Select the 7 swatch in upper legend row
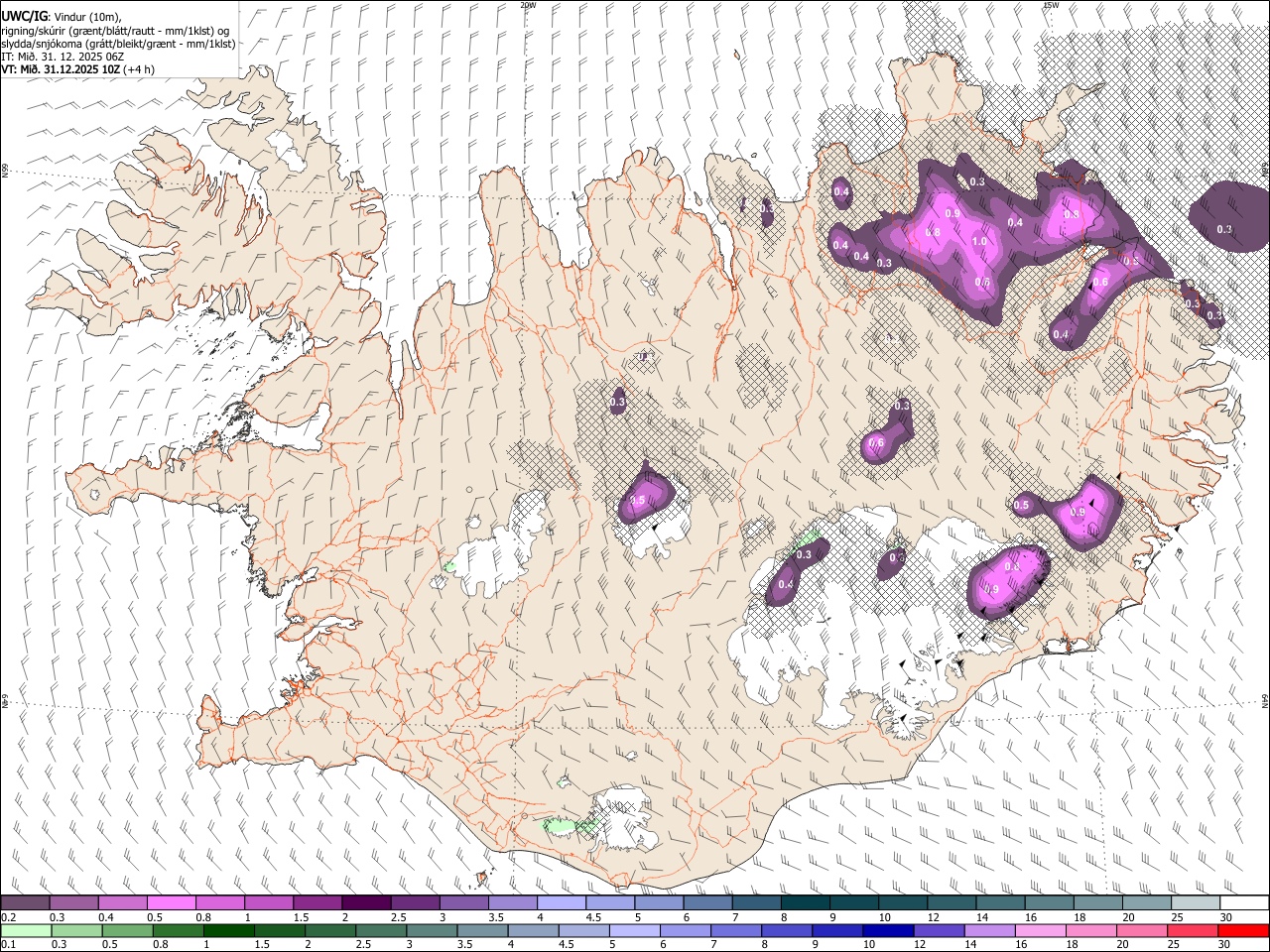The height and width of the screenshot is (952, 1270). click(x=755, y=903)
